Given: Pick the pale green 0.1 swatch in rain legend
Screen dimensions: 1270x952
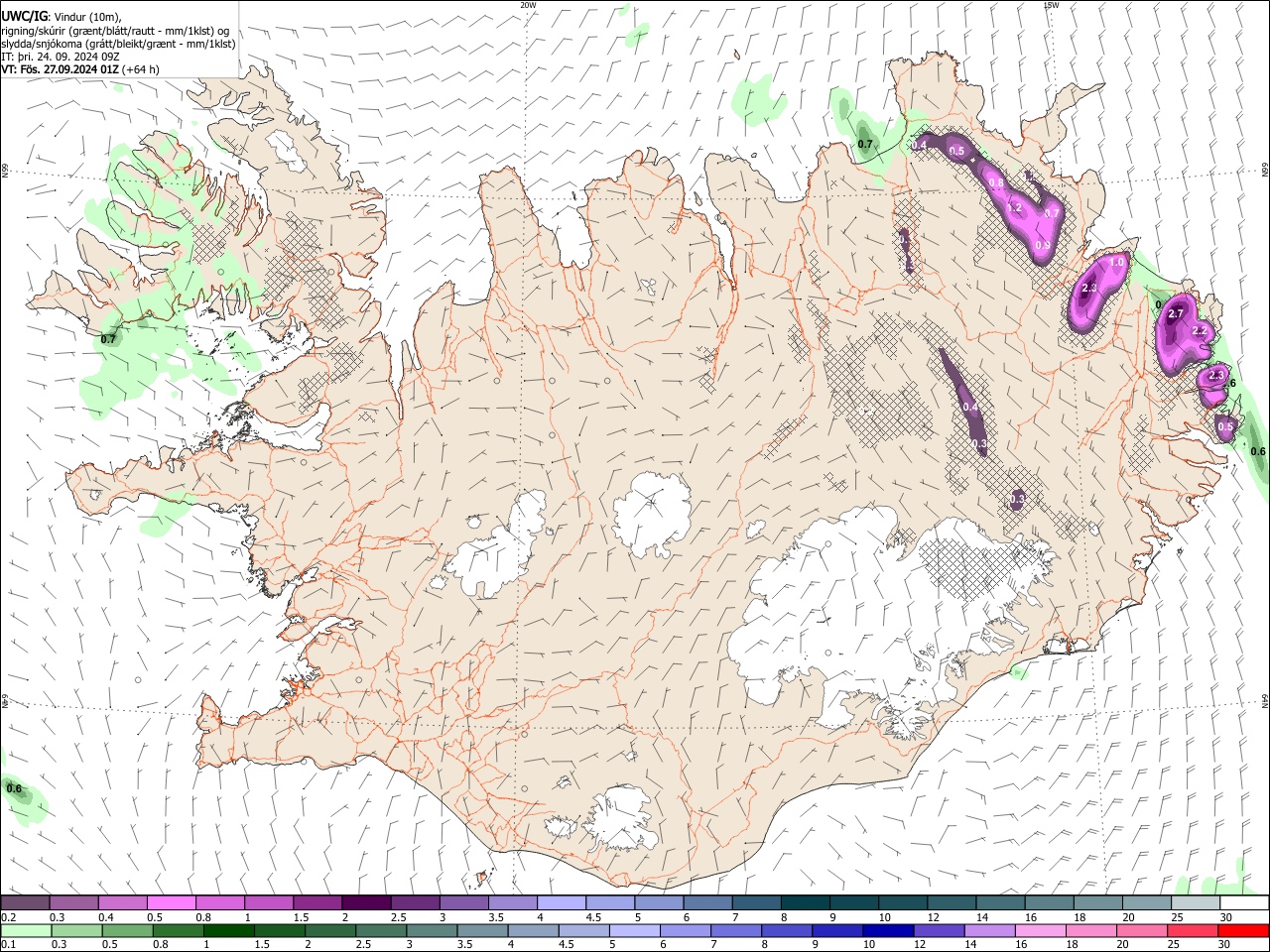Looking at the screenshot, I should (x=26, y=930).
